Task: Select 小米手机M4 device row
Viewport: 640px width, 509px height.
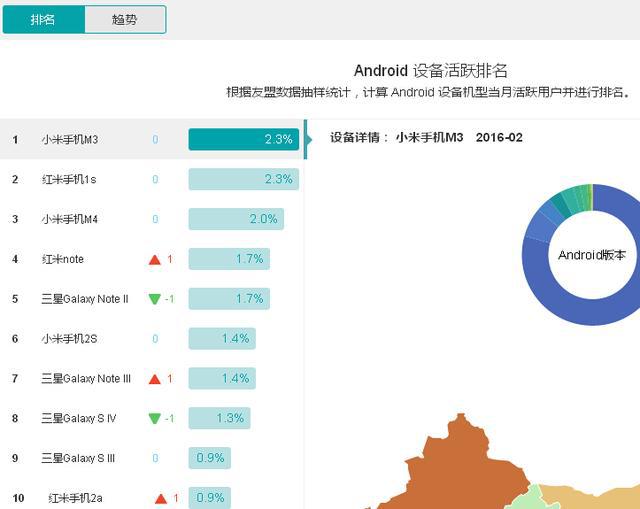Action: [x=152, y=219]
